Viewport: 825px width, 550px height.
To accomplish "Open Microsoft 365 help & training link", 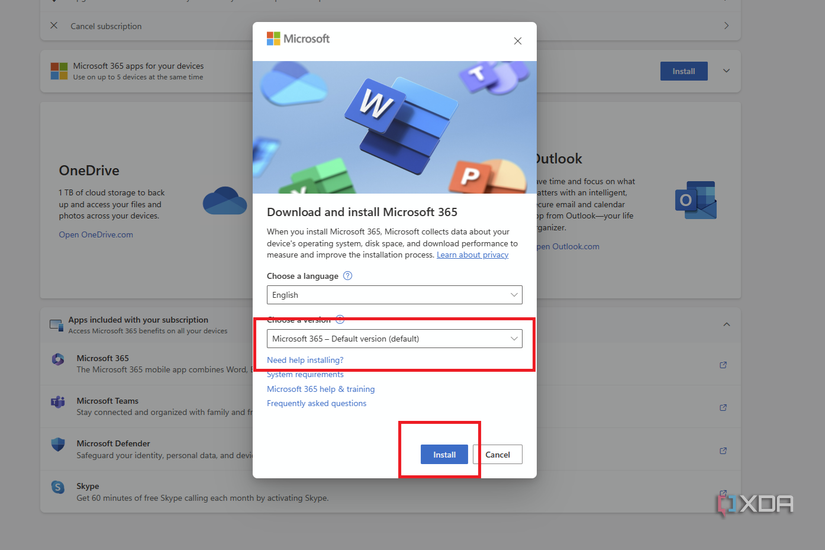I will tap(320, 389).
